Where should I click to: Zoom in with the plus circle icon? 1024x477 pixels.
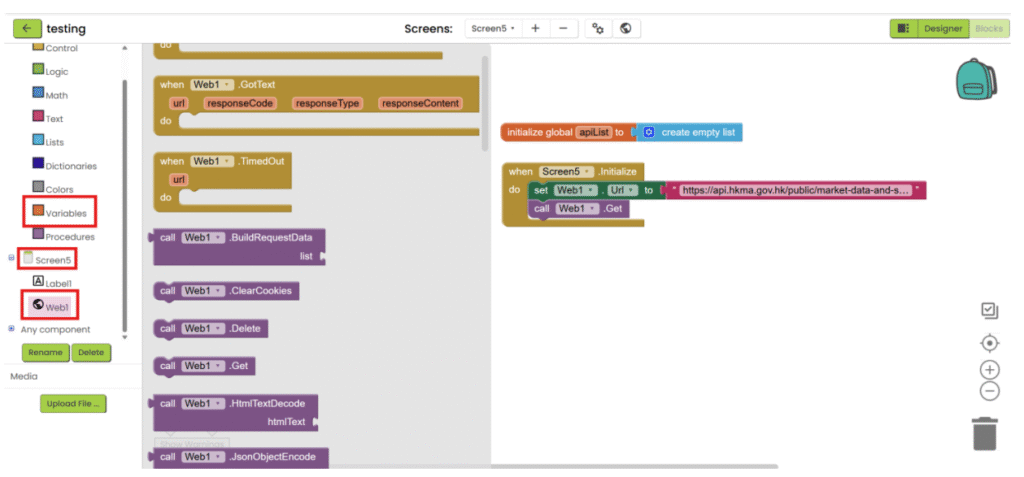989,371
